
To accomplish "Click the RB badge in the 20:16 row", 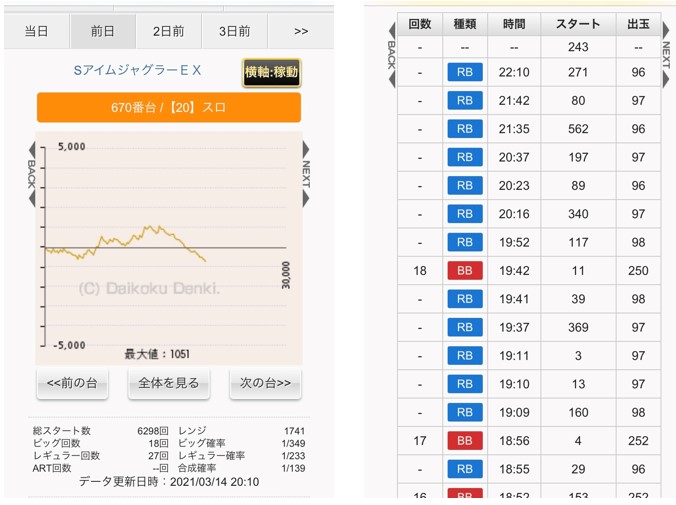I will (x=465, y=214).
